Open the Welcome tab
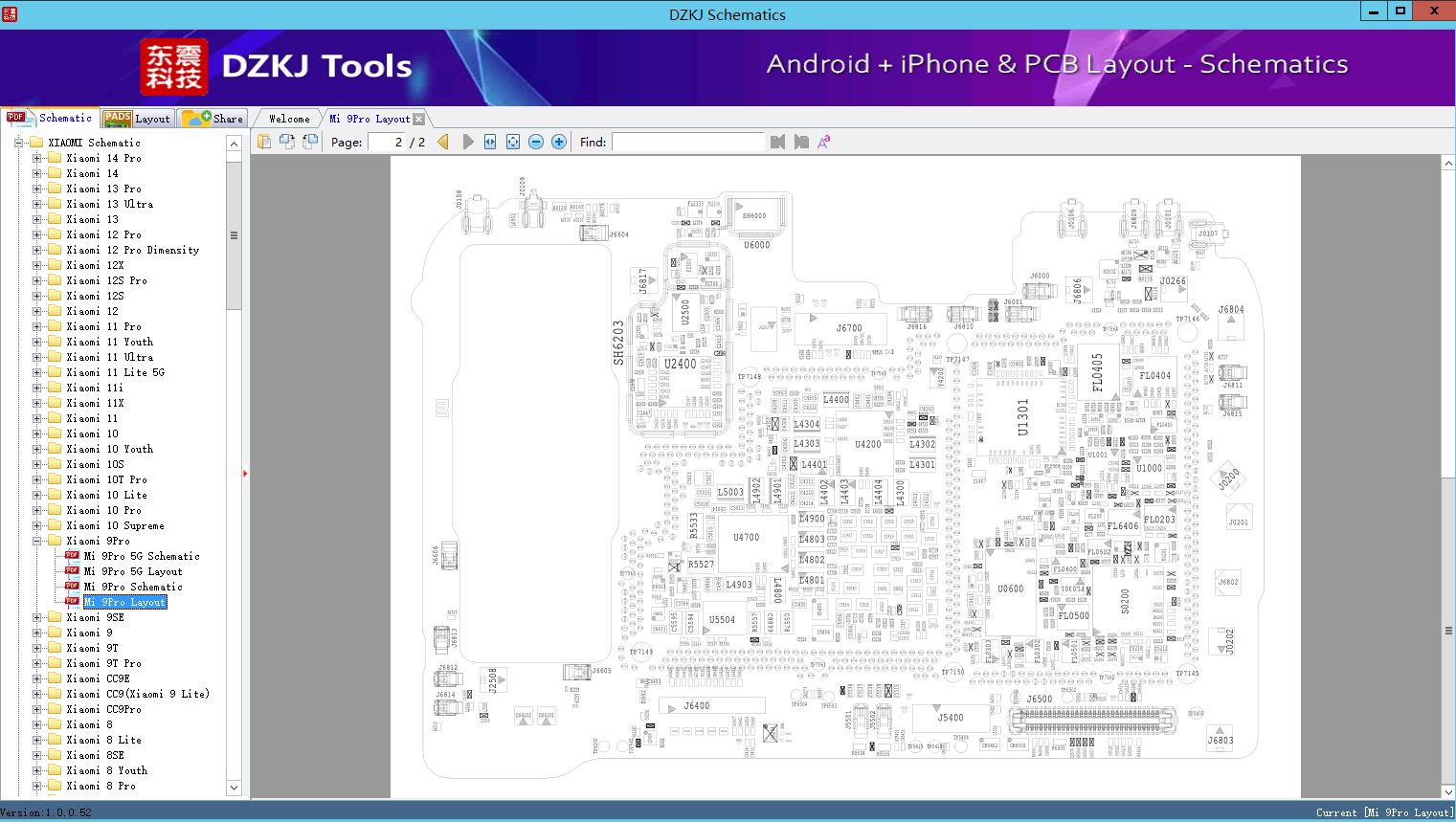 pyautogui.click(x=288, y=119)
